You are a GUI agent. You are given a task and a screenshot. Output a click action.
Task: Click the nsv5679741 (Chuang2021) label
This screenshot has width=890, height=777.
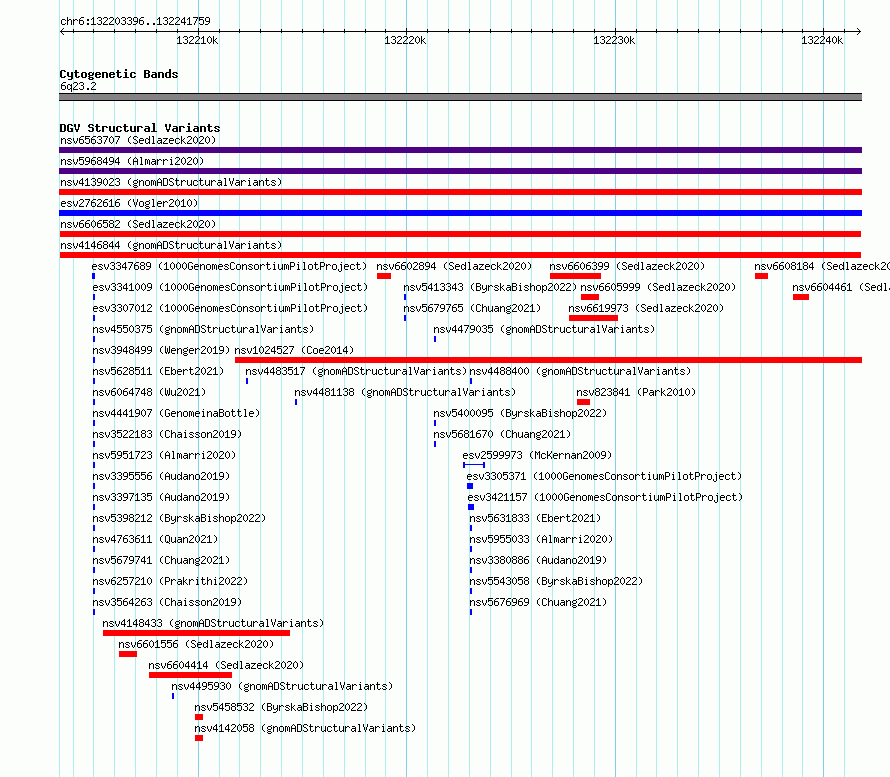point(161,560)
